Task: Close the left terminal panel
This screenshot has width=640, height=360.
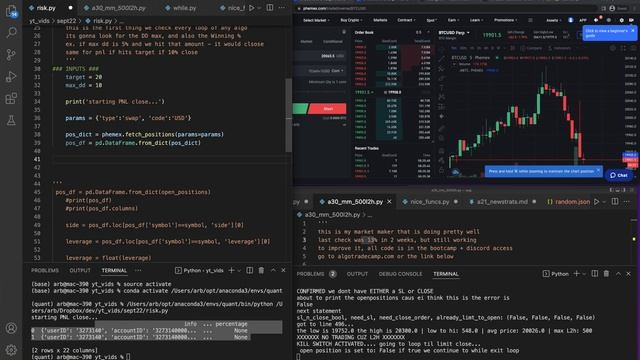Action: coord(283,270)
